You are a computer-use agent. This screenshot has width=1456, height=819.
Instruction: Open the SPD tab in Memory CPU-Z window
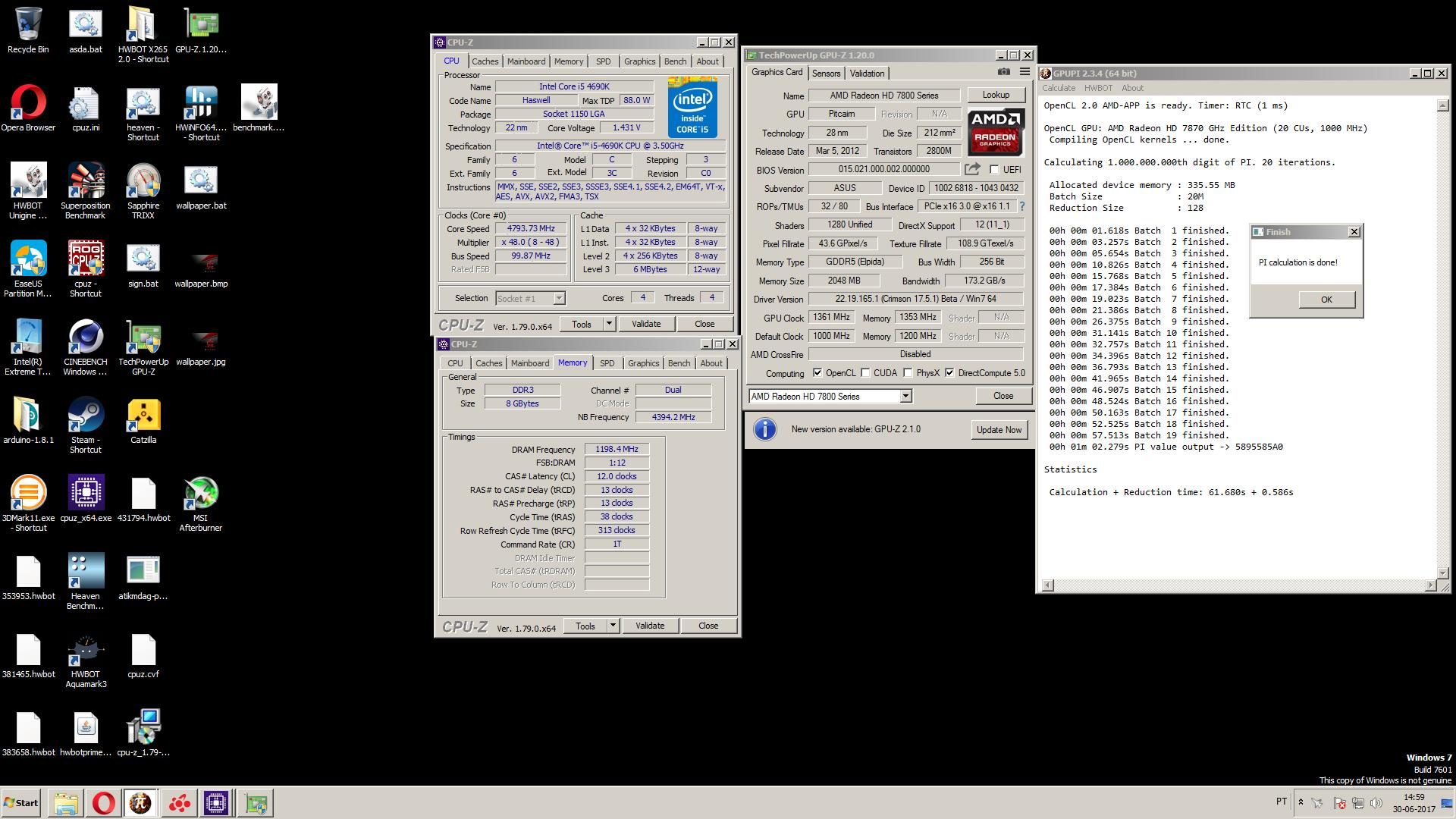[x=607, y=363]
